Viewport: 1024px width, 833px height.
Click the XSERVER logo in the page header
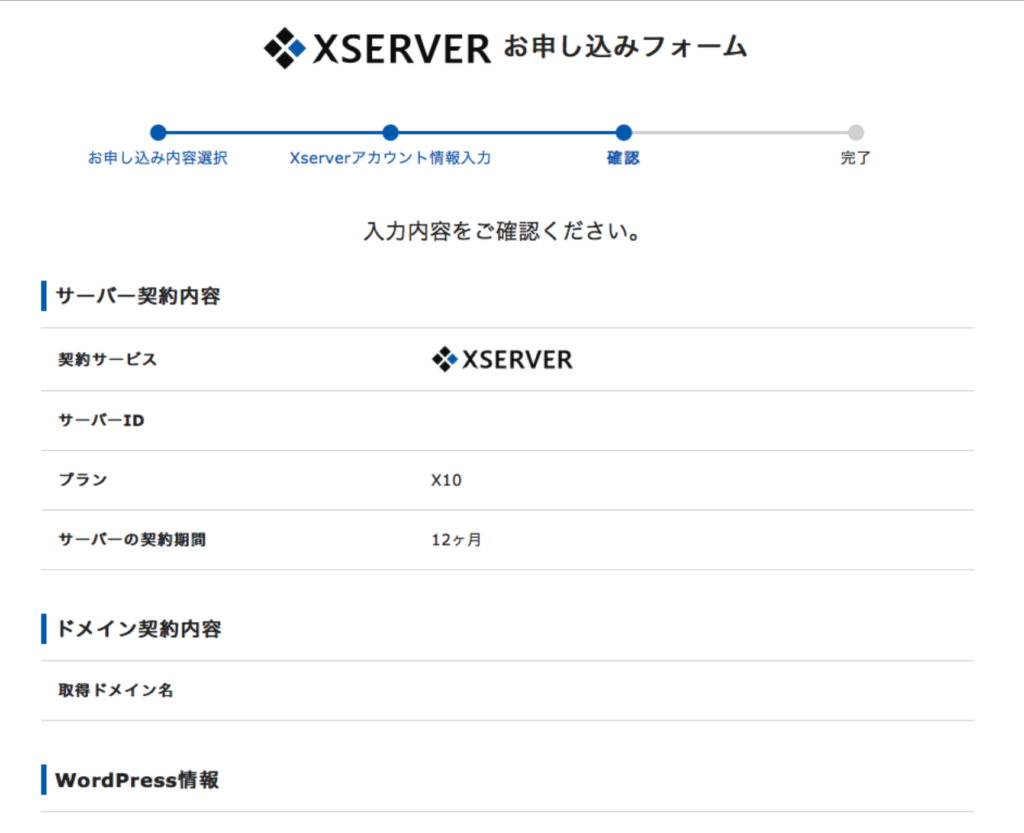coord(377,48)
